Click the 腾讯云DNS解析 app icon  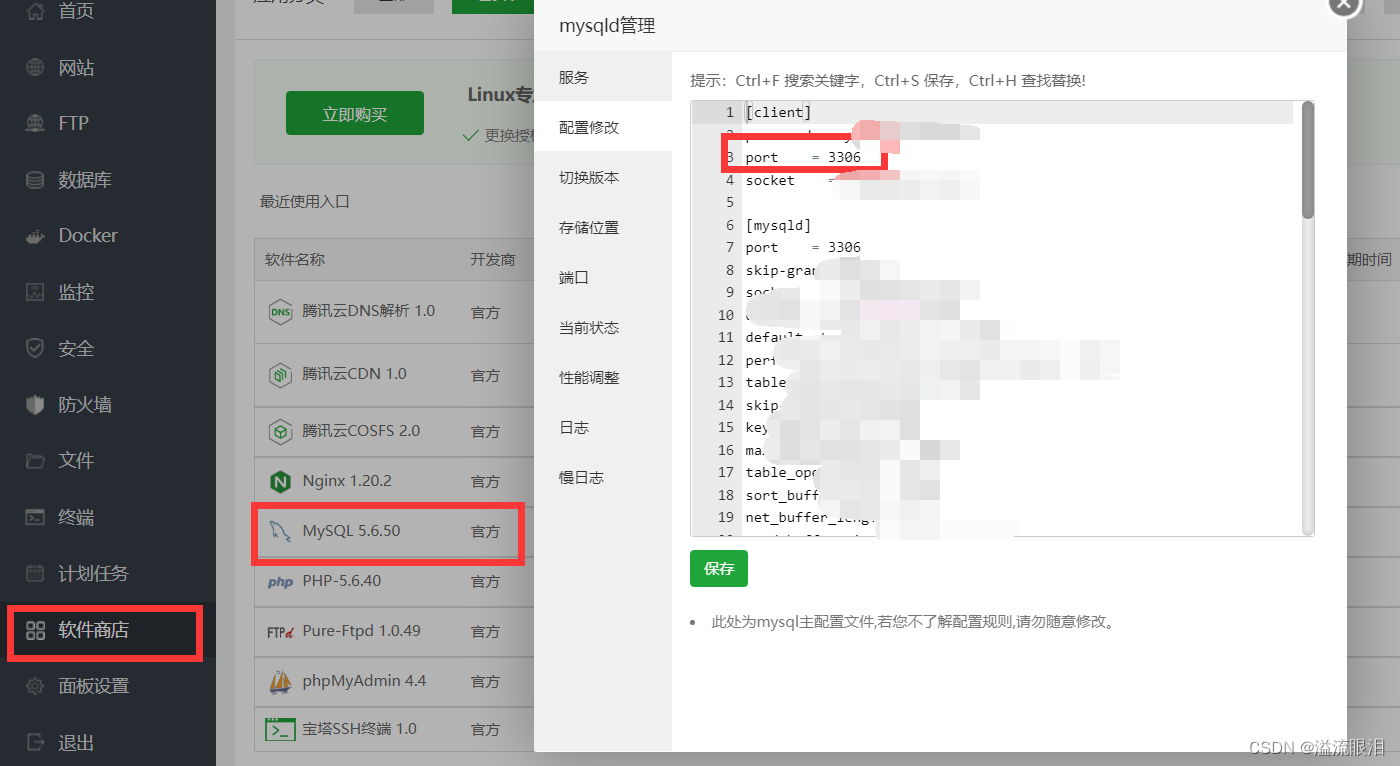pos(281,312)
